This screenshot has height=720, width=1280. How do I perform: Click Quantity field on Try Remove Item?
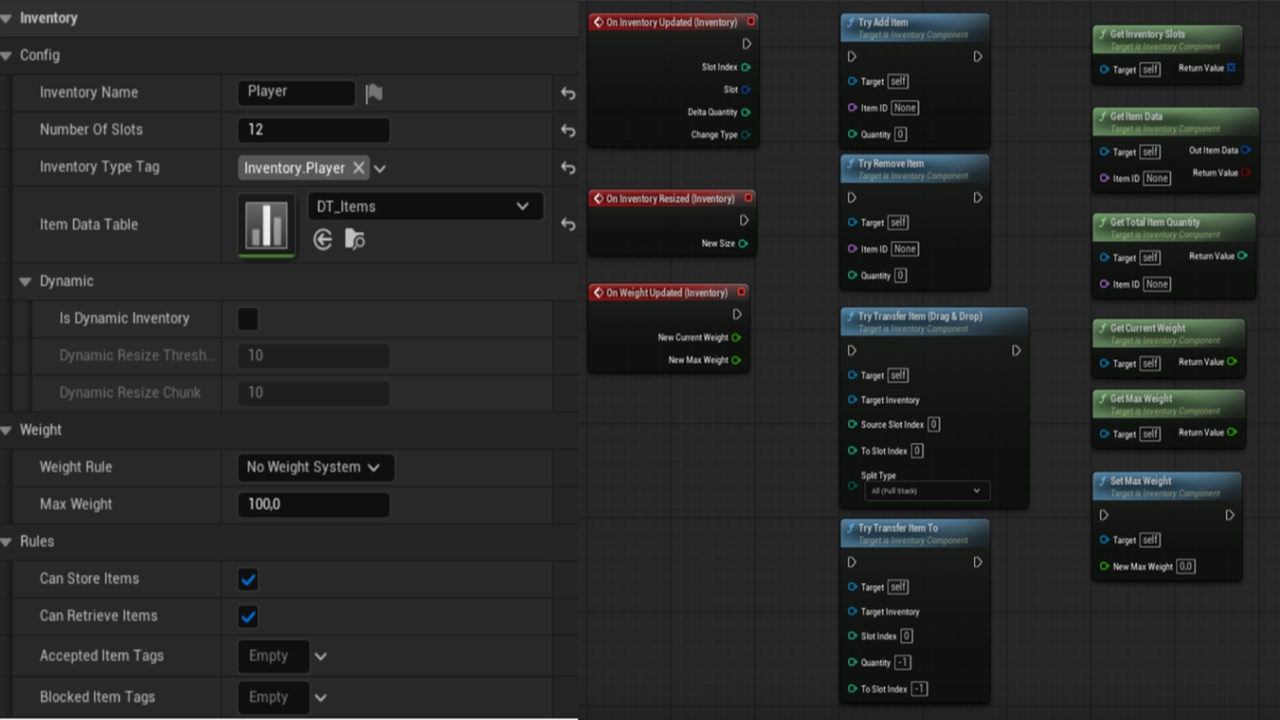point(901,275)
